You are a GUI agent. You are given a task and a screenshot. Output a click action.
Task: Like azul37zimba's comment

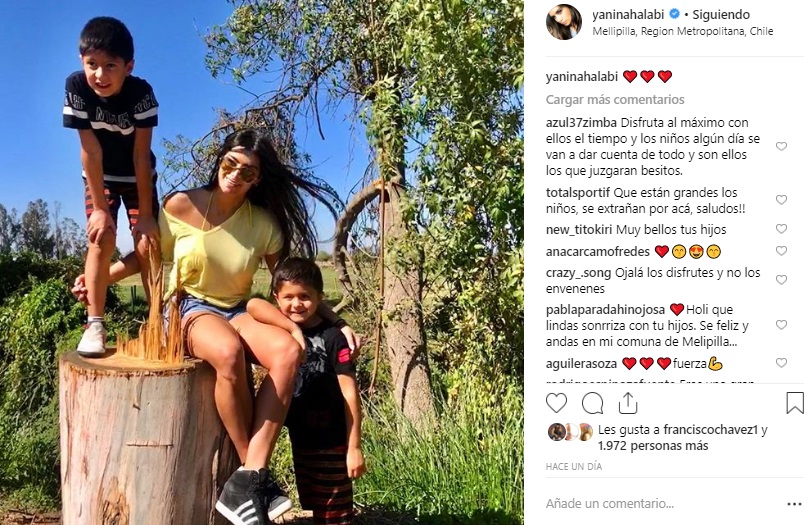(x=782, y=146)
